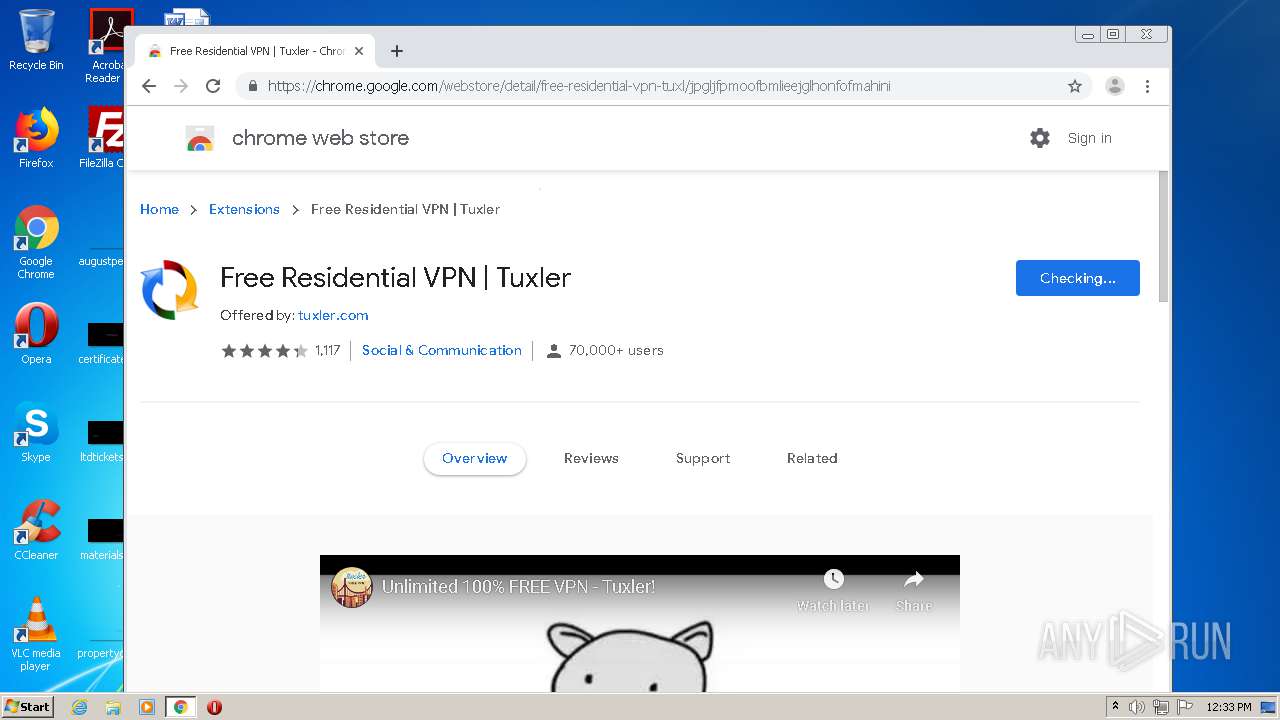Open the media player taskbar icon

coord(147,707)
